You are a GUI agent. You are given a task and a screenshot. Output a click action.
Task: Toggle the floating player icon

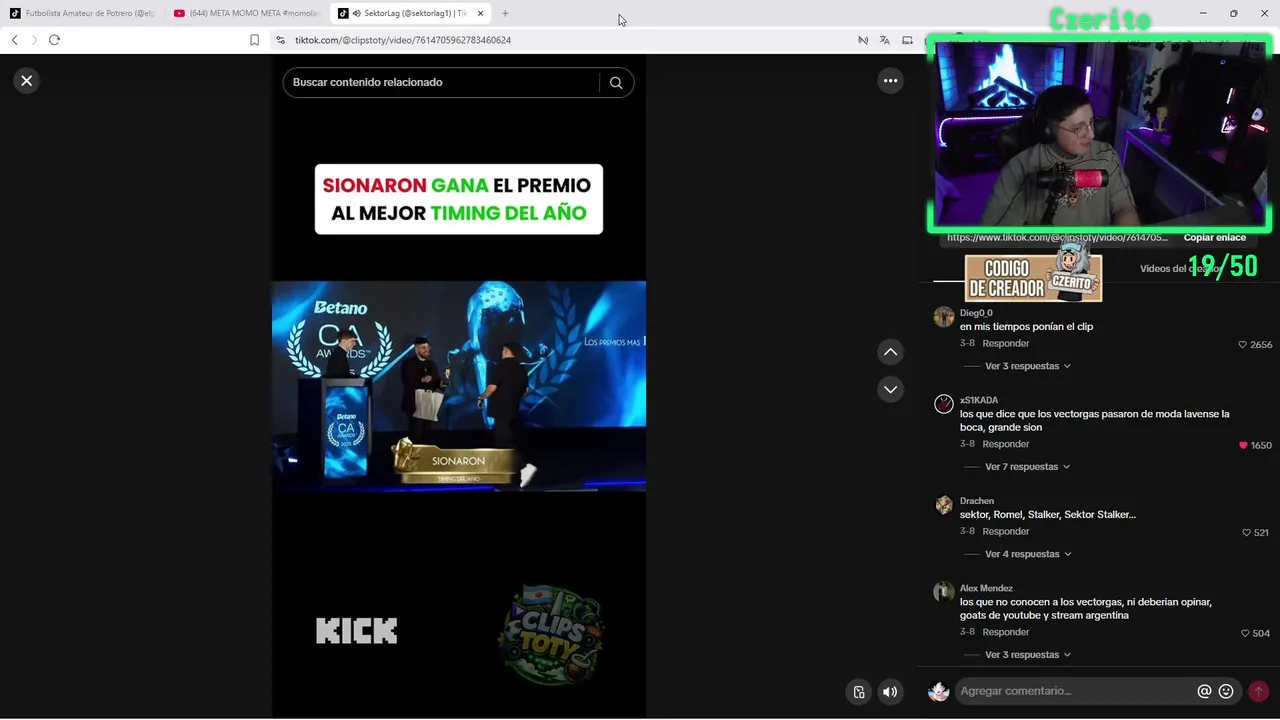click(x=859, y=692)
